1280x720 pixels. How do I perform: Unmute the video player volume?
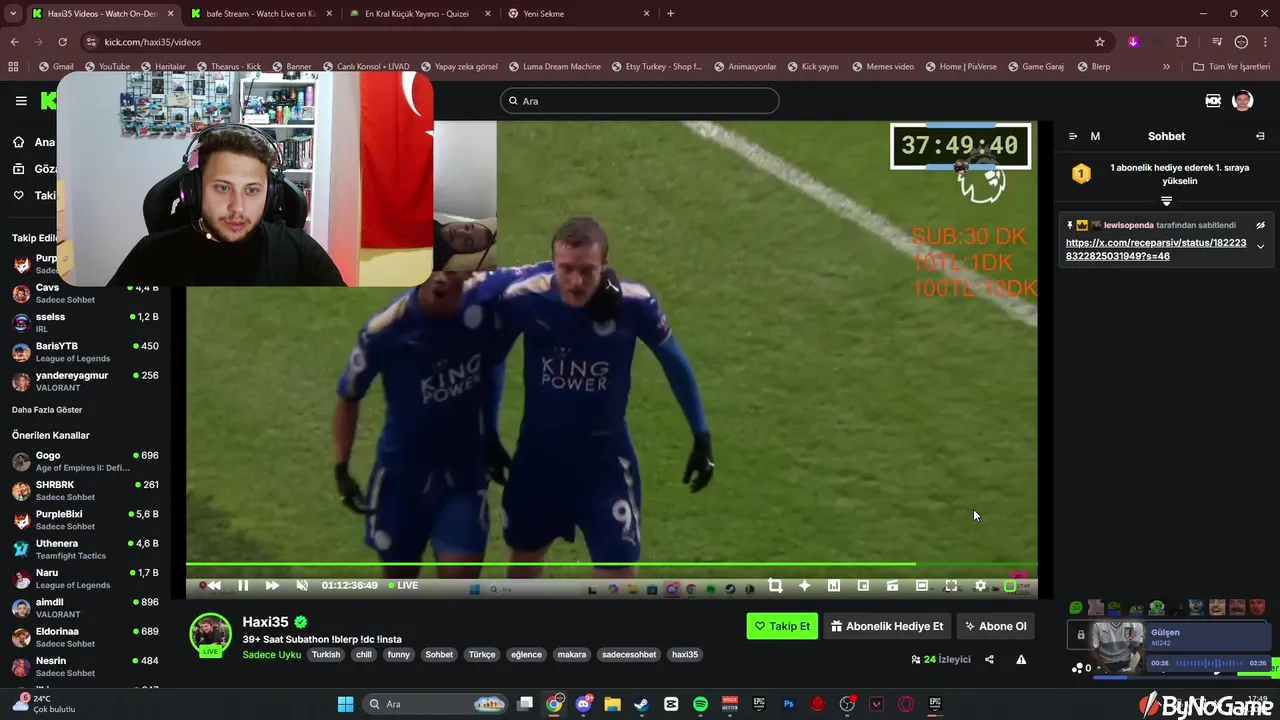coord(302,585)
